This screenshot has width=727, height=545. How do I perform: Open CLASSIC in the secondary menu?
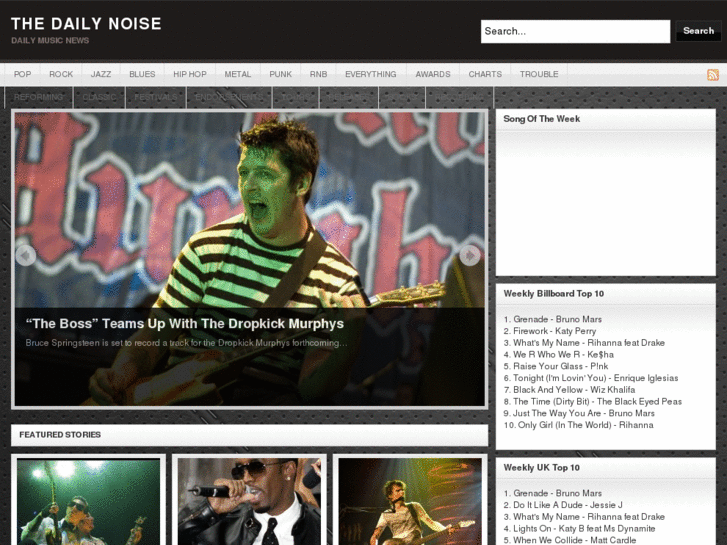pos(99,97)
